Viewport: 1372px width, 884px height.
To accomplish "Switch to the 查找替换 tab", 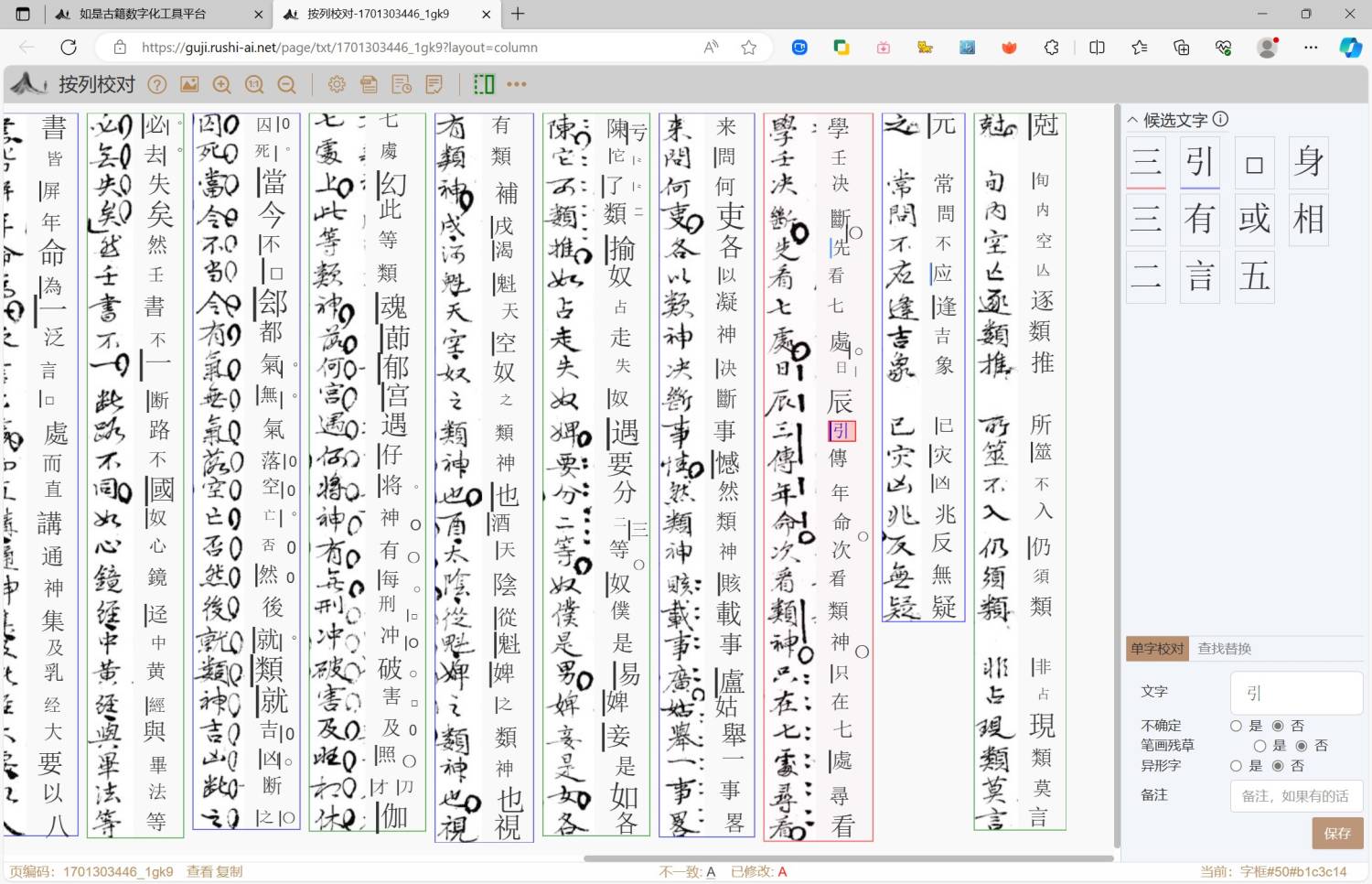I will coord(1225,649).
